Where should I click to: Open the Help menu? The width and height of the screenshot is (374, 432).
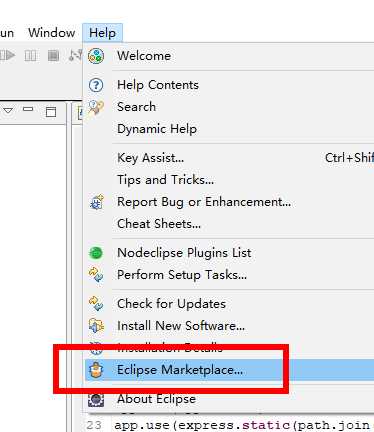[102, 33]
